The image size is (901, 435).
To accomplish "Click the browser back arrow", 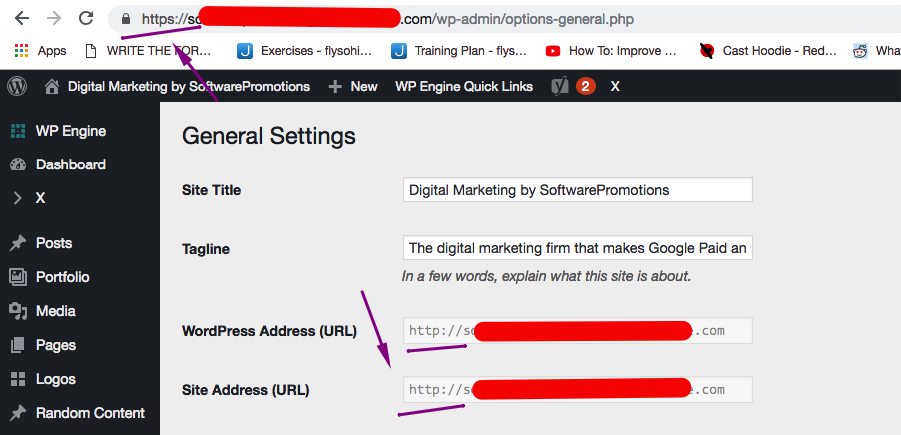I will click(22, 18).
